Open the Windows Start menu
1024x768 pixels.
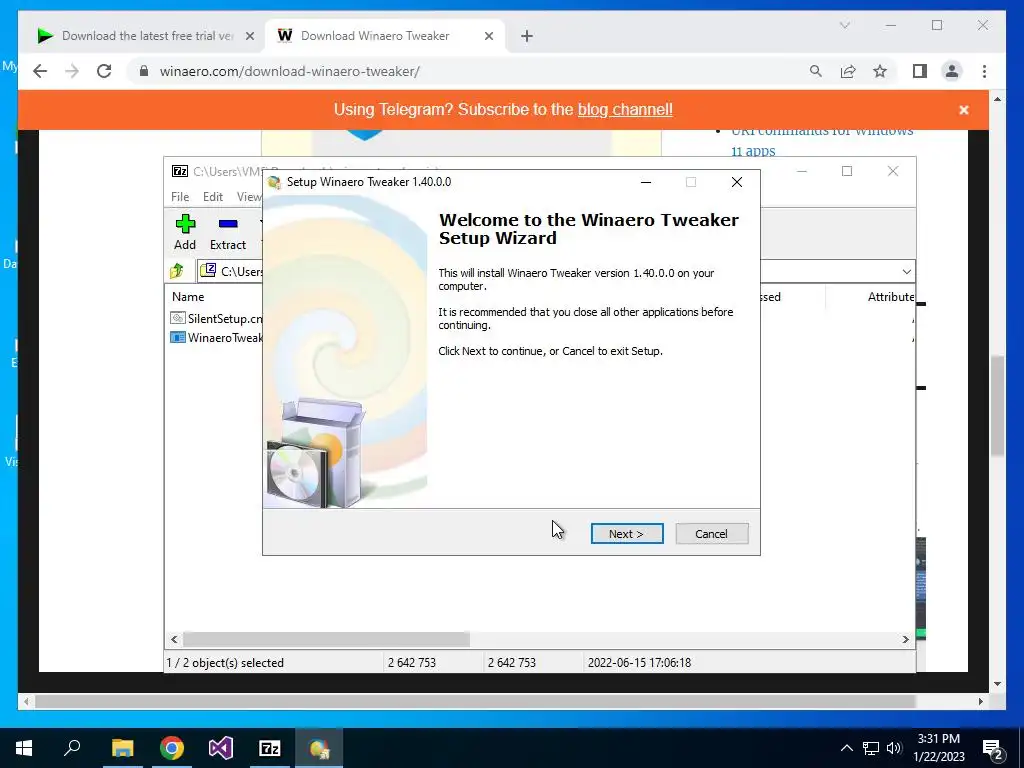click(x=24, y=748)
